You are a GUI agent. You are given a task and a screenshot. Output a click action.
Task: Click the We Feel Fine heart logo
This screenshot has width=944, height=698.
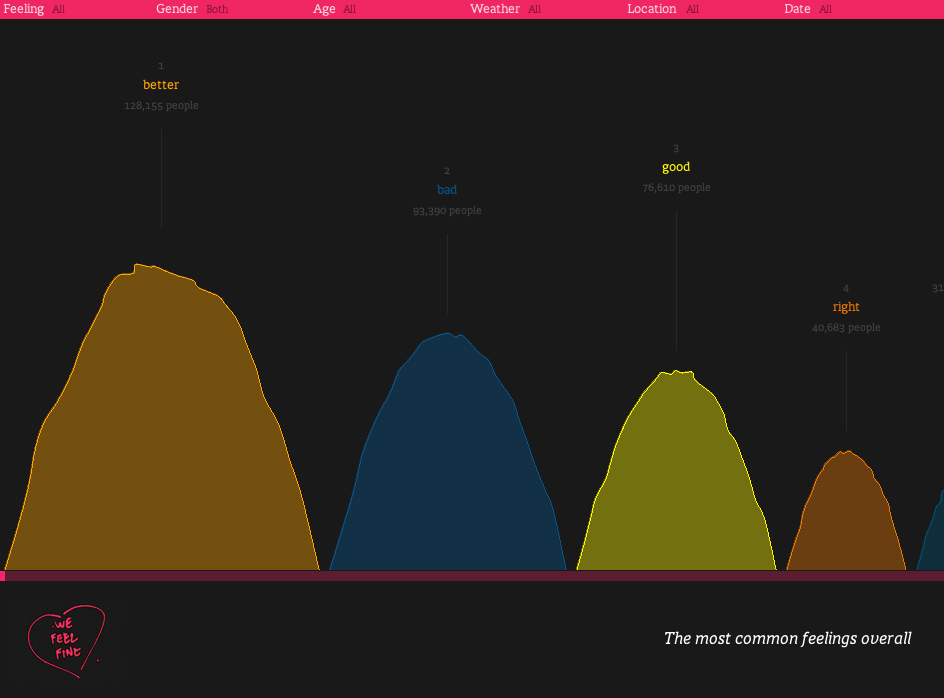[66, 641]
